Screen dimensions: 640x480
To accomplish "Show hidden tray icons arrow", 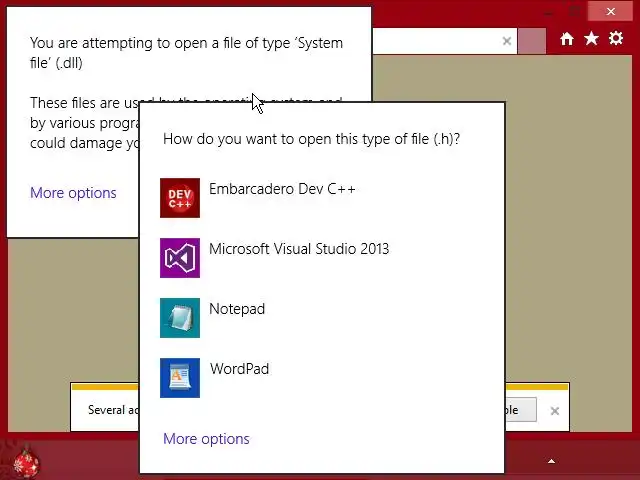I will coord(551,461).
